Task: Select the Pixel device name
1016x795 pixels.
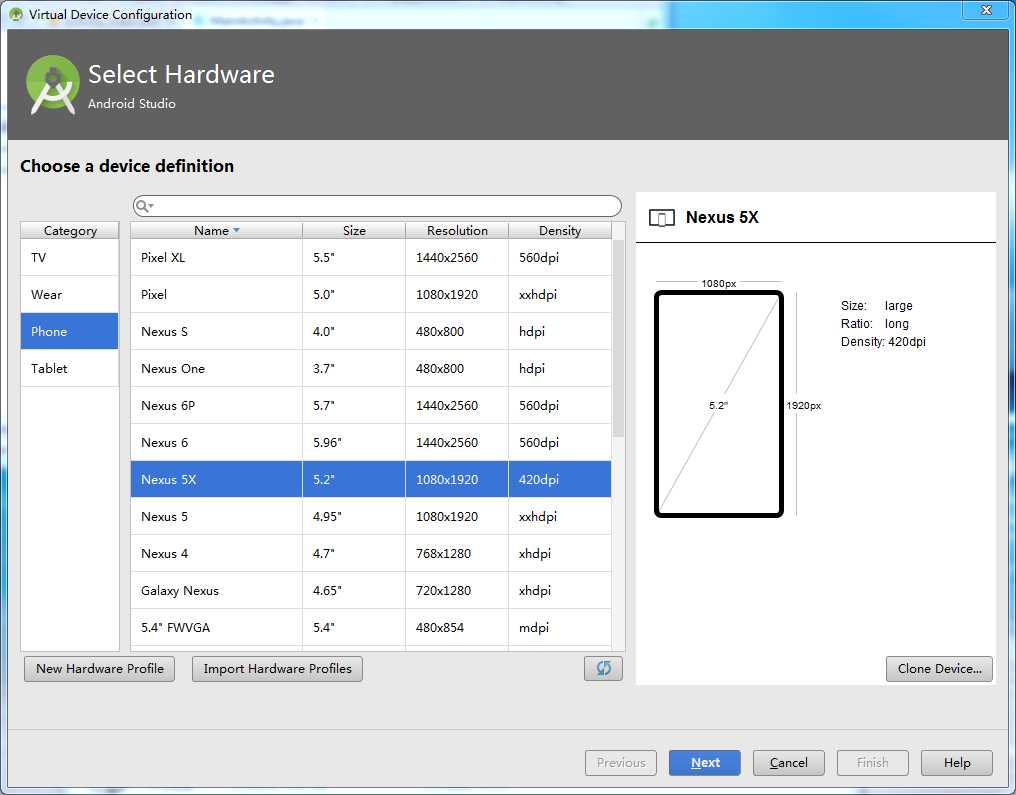Action: point(154,294)
